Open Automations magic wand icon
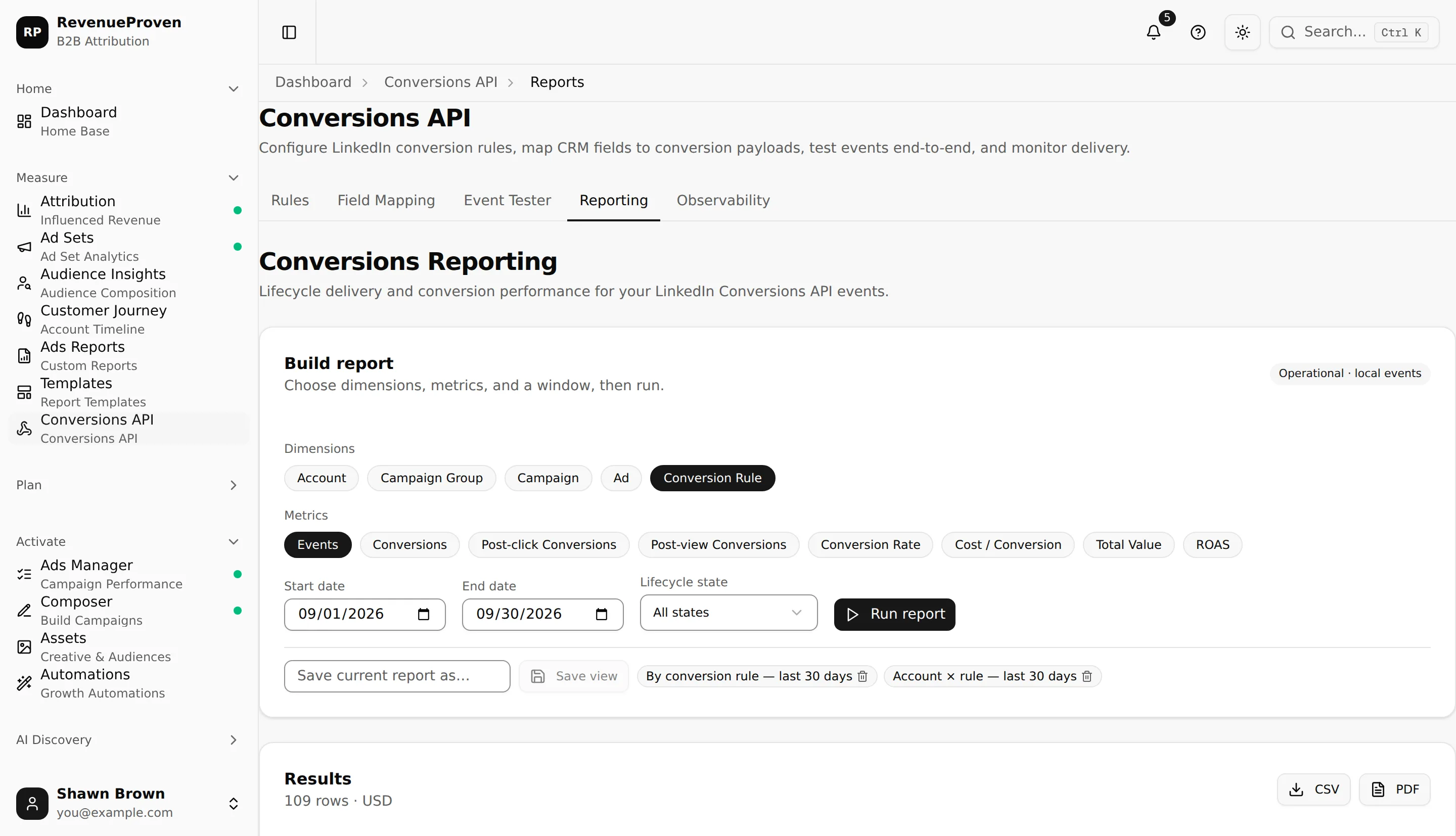 pos(24,683)
